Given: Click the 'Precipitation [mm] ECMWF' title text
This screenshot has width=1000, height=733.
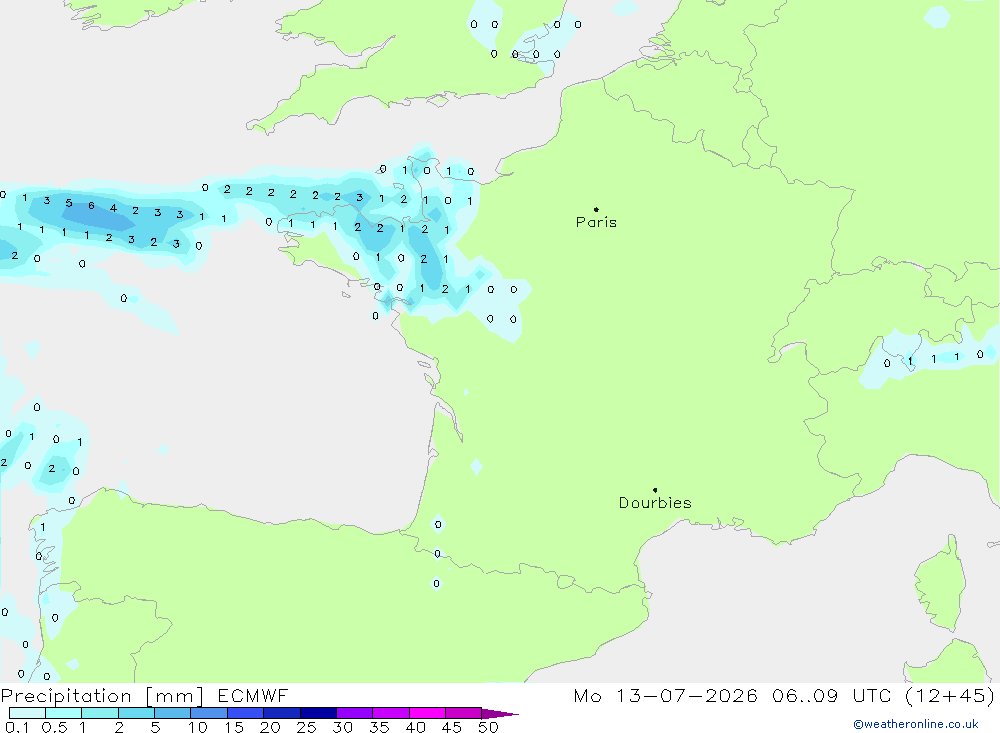Looking at the screenshot, I should click(144, 696).
